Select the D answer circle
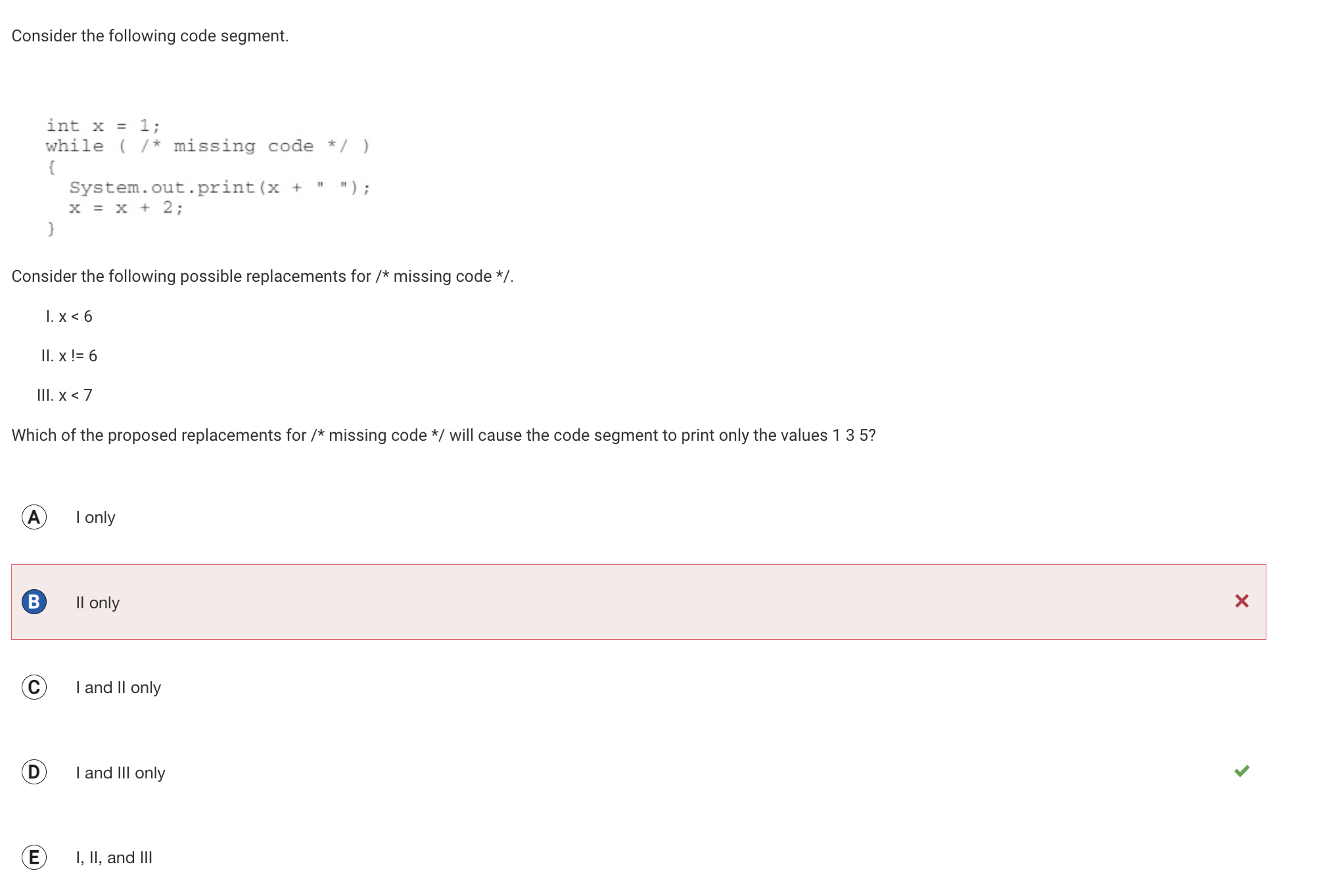Viewport: 1317px width, 896px height. [x=34, y=772]
